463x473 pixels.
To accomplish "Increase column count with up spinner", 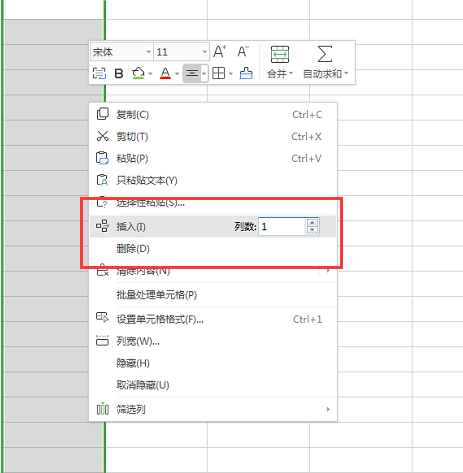I will click(312, 223).
